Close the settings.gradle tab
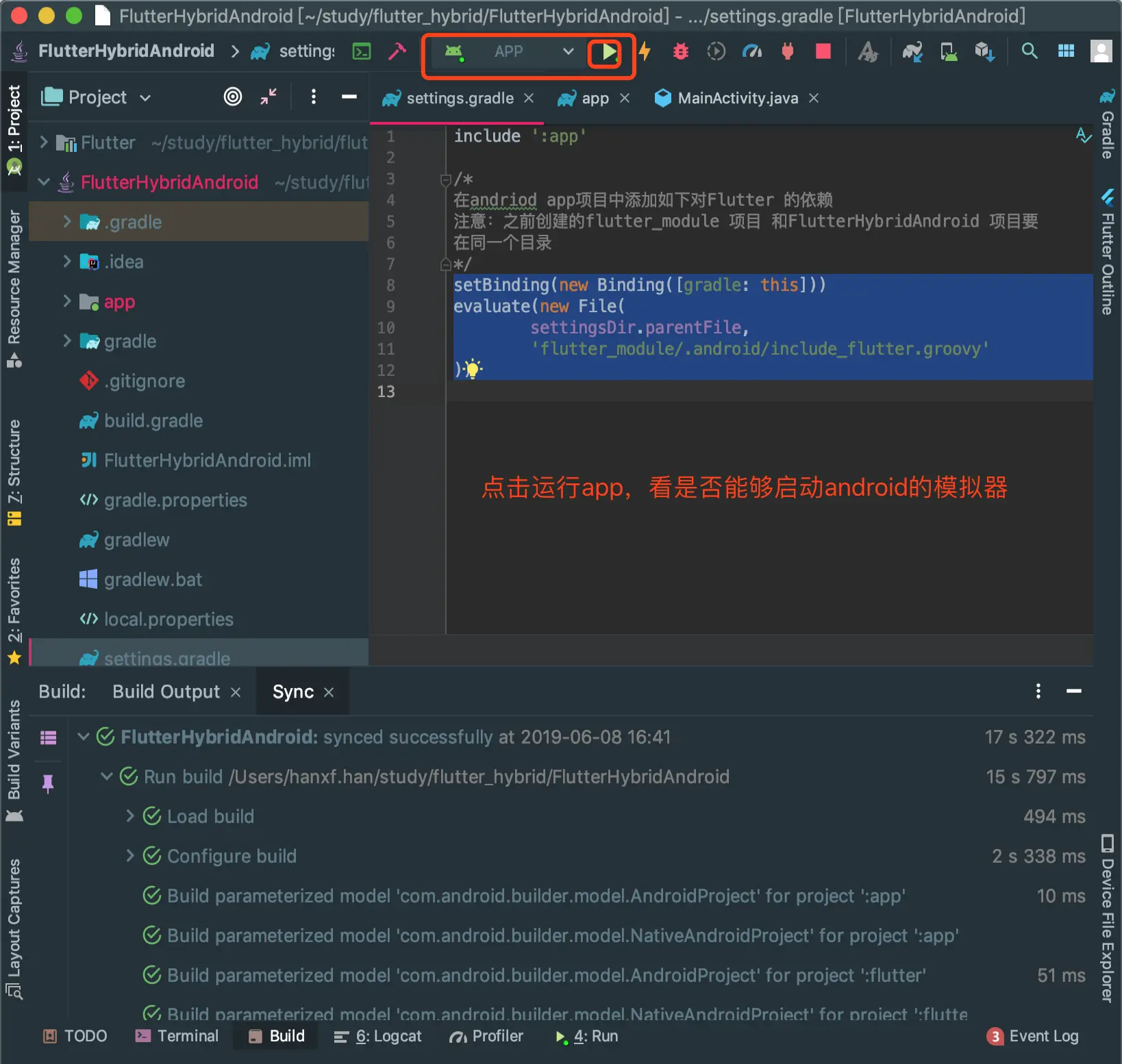The image size is (1122, 1064). click(529, 99)
